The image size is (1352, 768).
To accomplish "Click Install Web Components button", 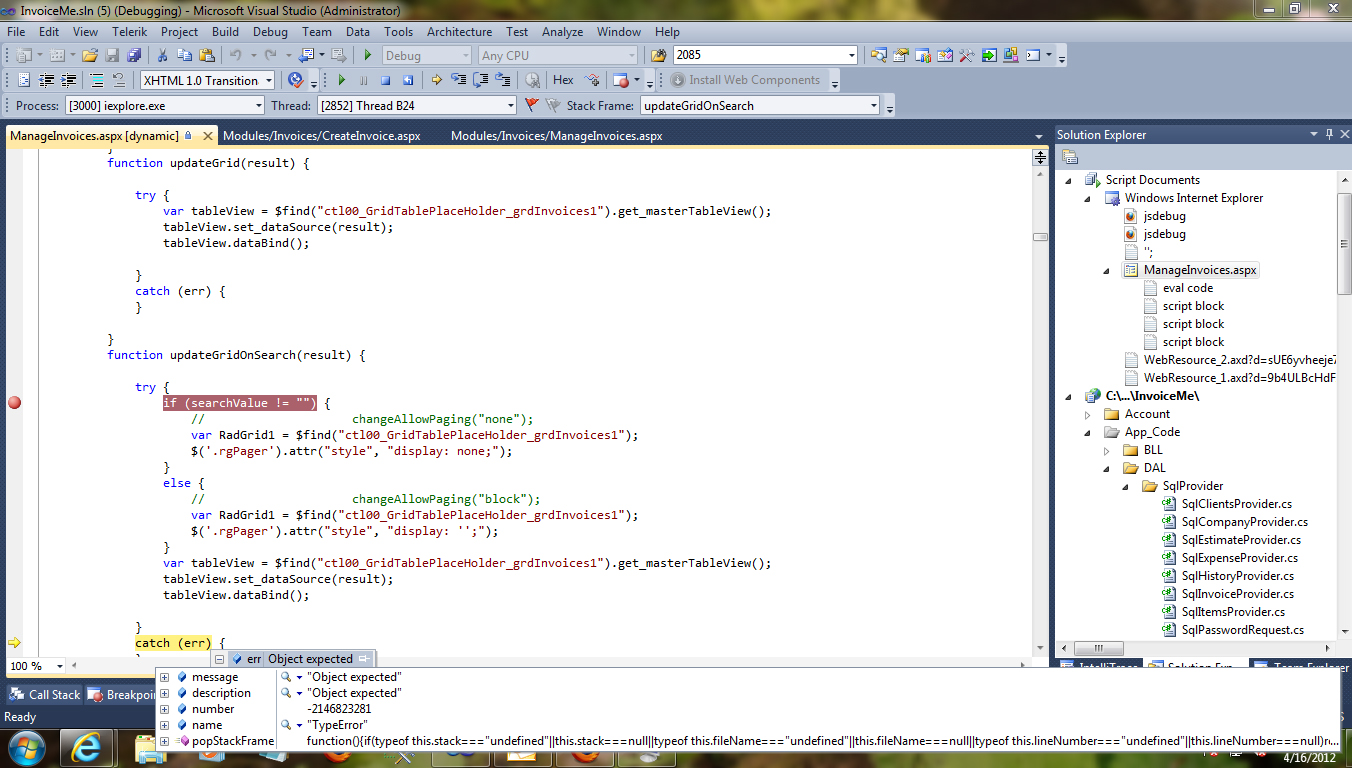I will (x=745, y=80).
